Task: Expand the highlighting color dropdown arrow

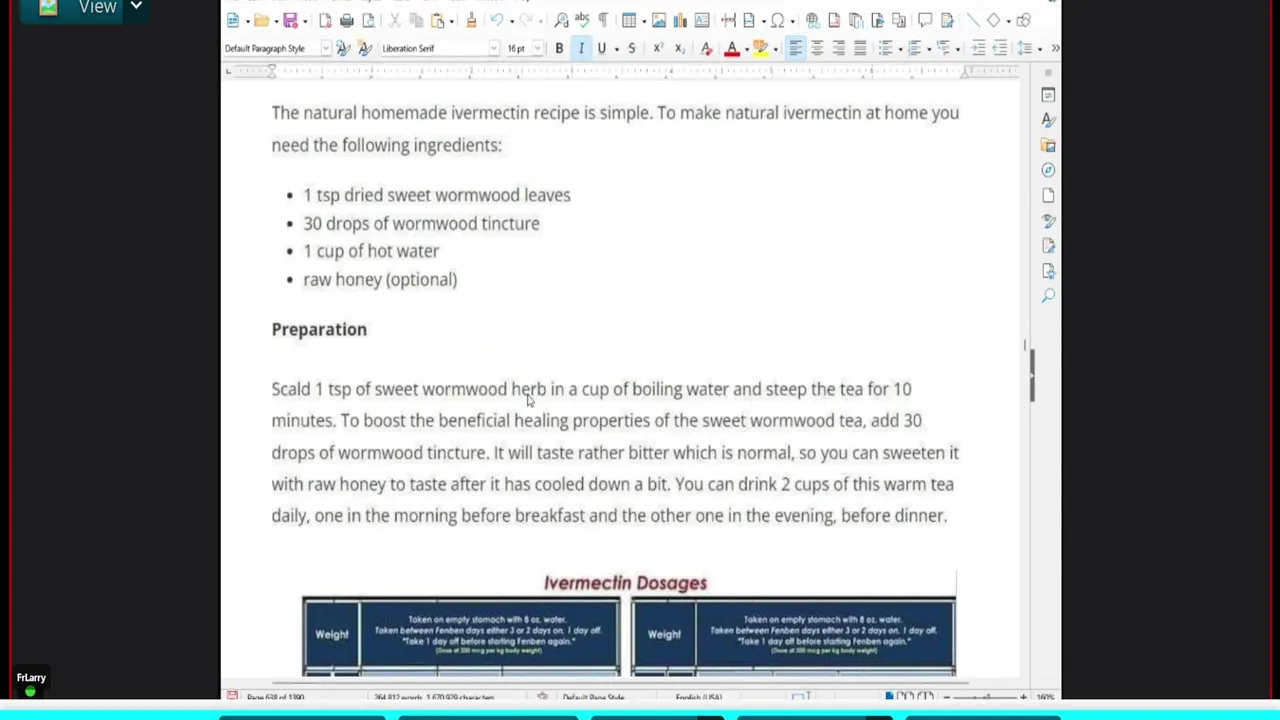Action: click(775, 48)
